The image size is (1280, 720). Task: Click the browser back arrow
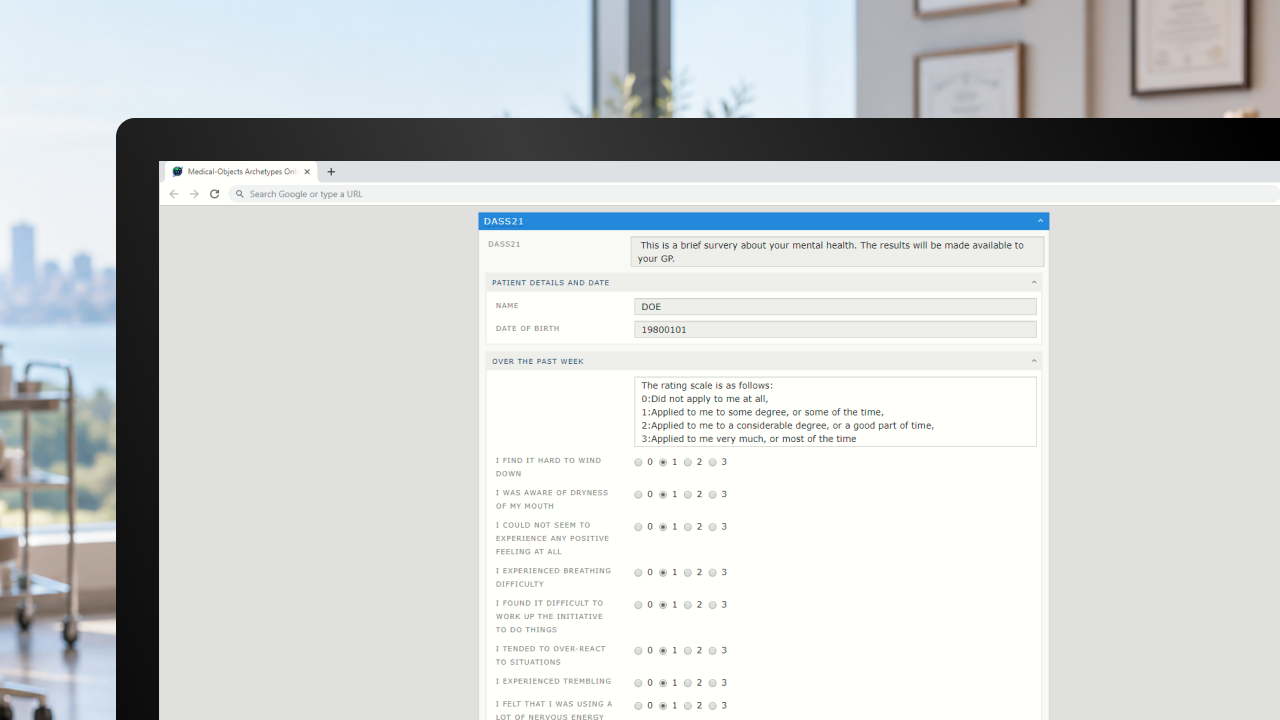174,194
